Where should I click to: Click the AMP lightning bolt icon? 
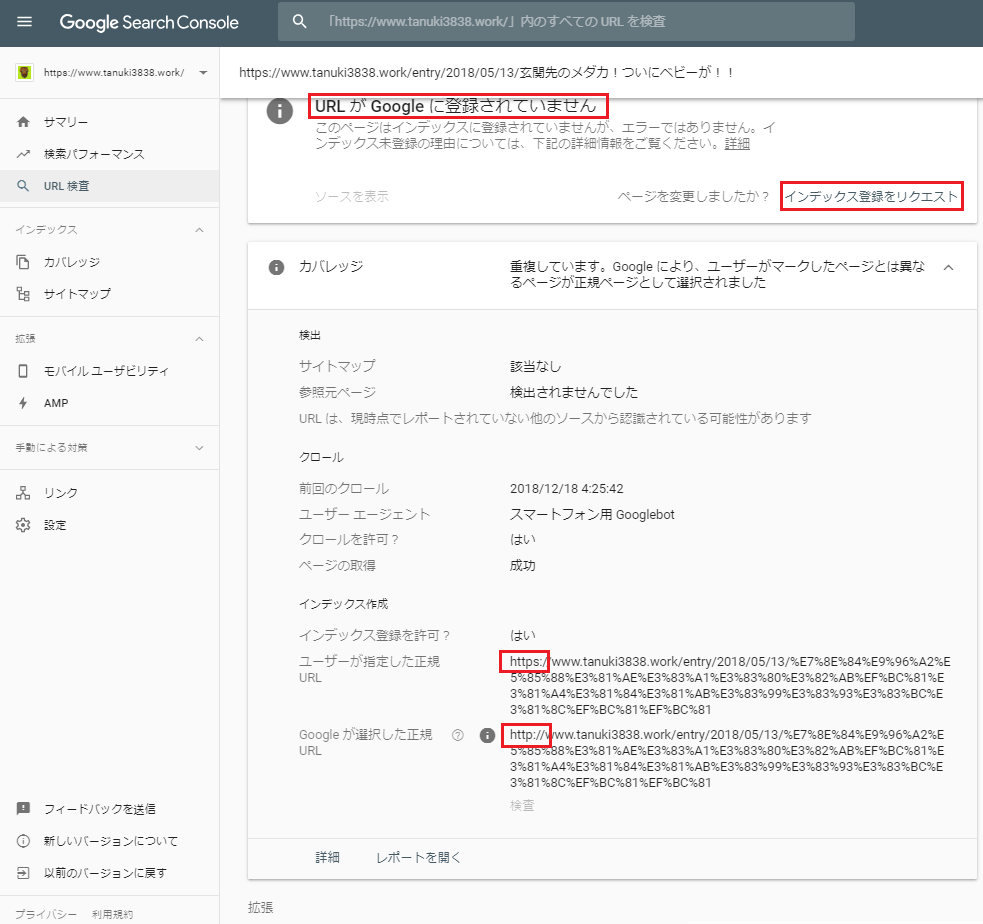pyautogui.click(x=23, y=403)
